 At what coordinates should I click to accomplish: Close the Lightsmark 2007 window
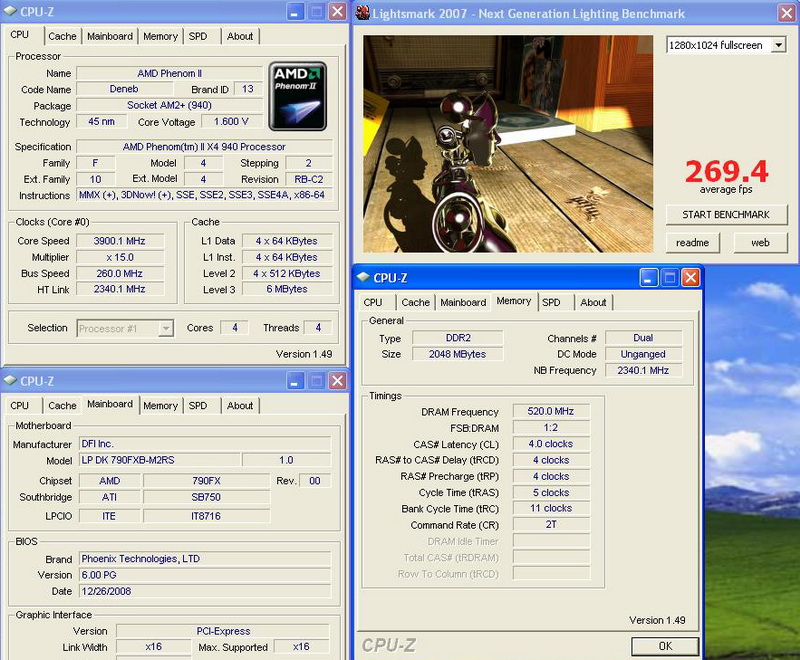[x=786, y=13]
